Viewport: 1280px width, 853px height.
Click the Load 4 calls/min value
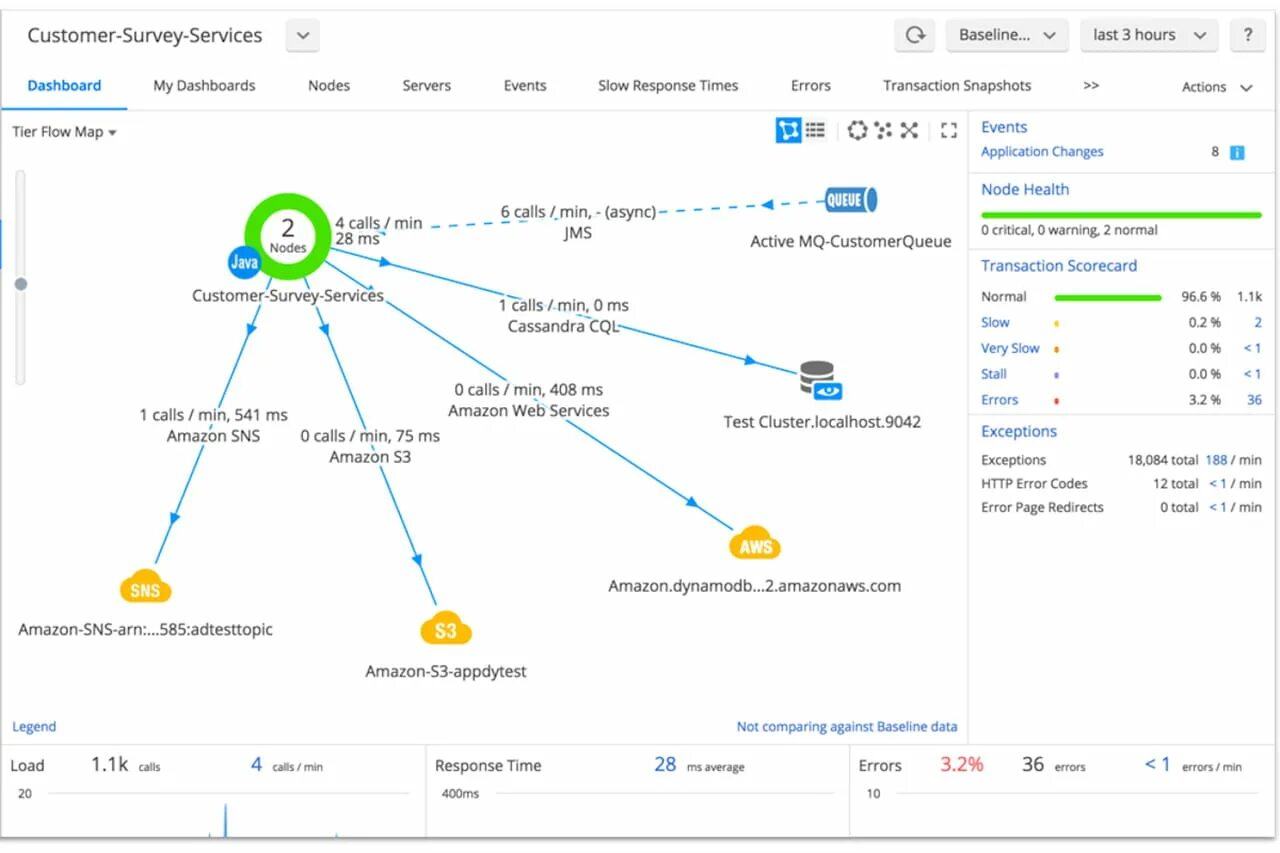click(x=257, y=765)
